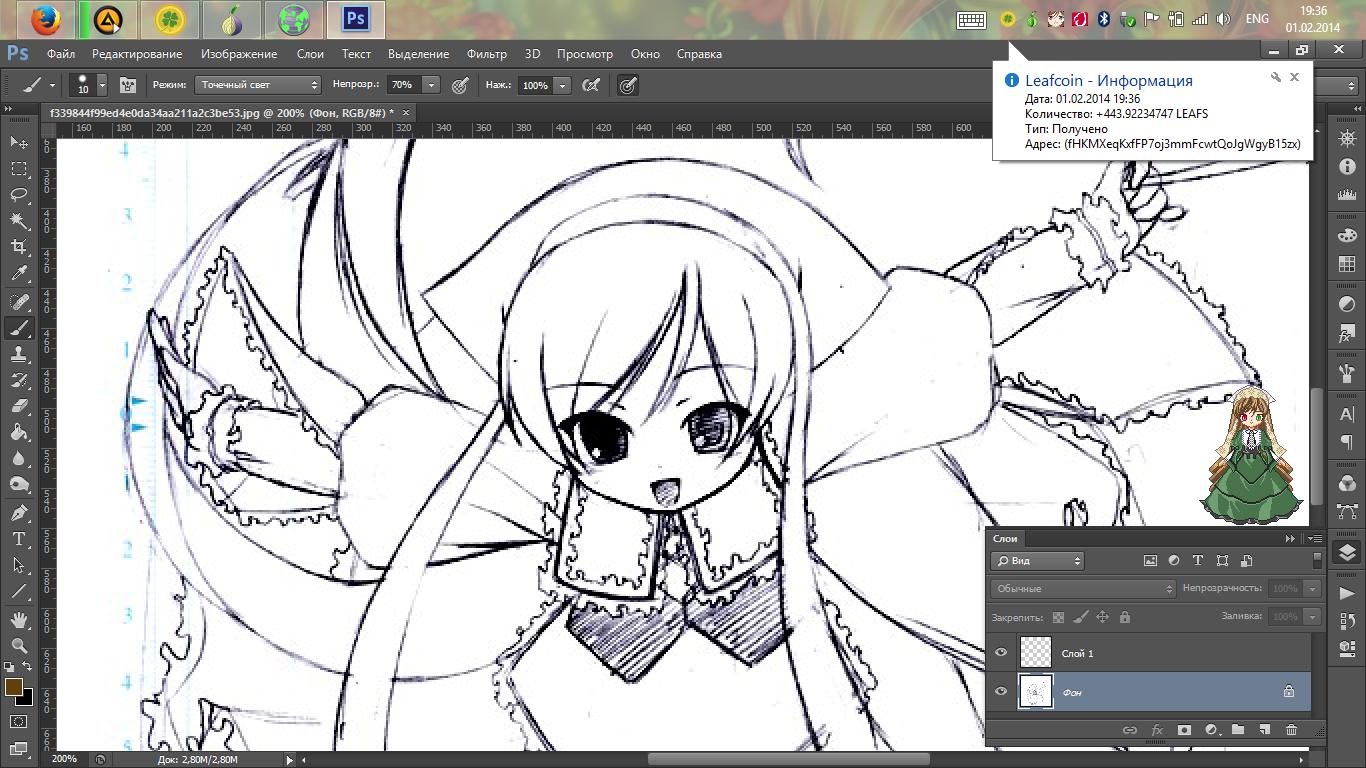The image size is (1366, 768).
Task: Toggle the airbrush build-up option
Action: click(591, 86)
